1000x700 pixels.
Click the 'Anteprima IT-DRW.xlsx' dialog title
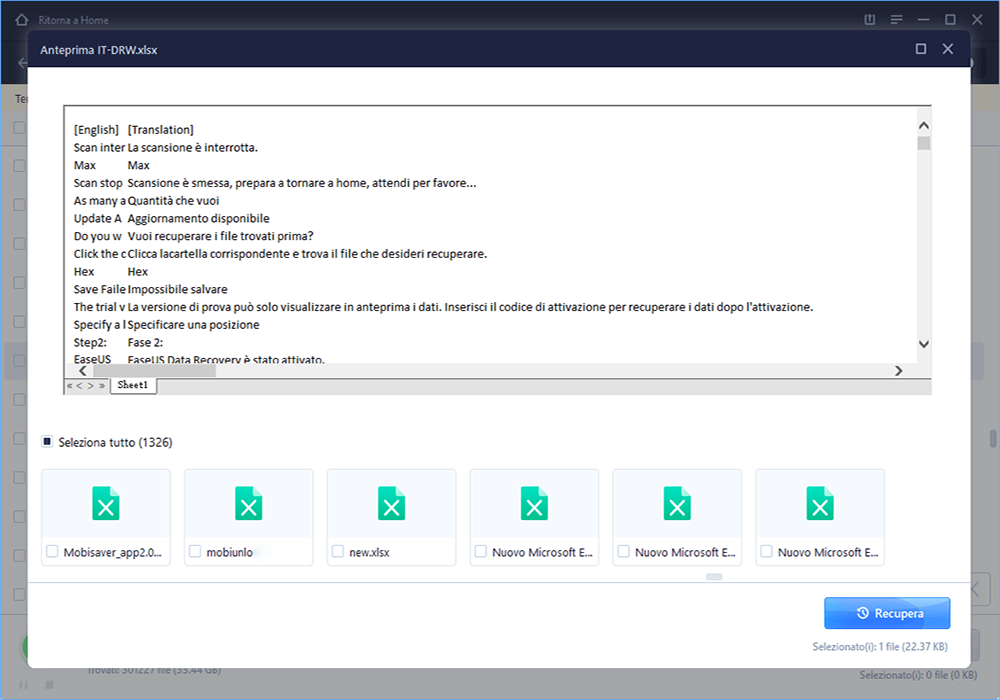(x=99, y=50)
